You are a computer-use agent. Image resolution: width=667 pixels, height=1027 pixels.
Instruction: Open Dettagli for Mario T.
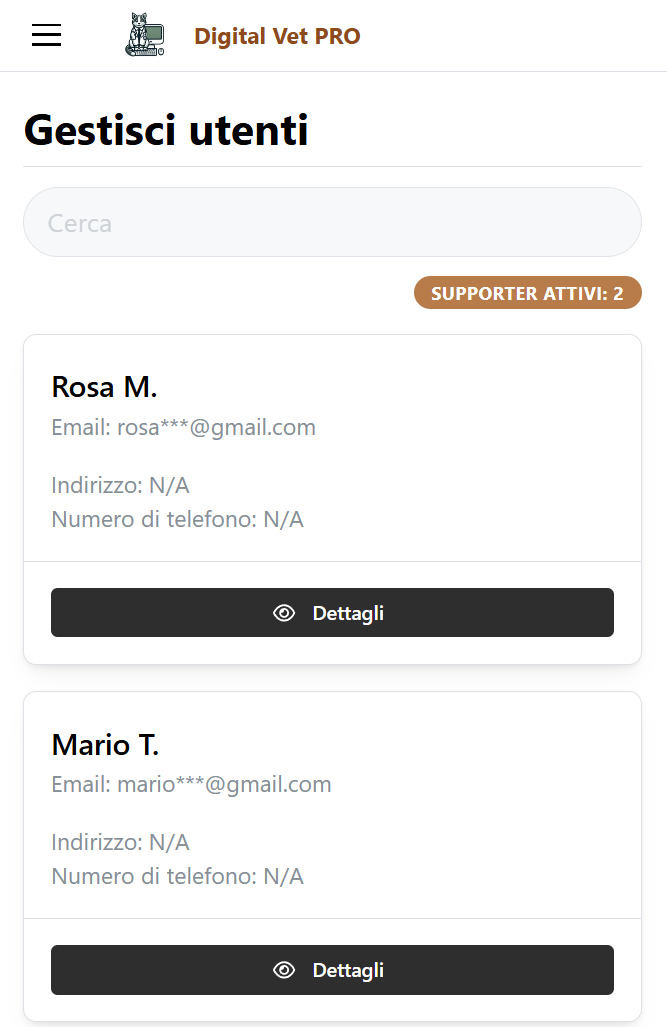click(332, 970)
